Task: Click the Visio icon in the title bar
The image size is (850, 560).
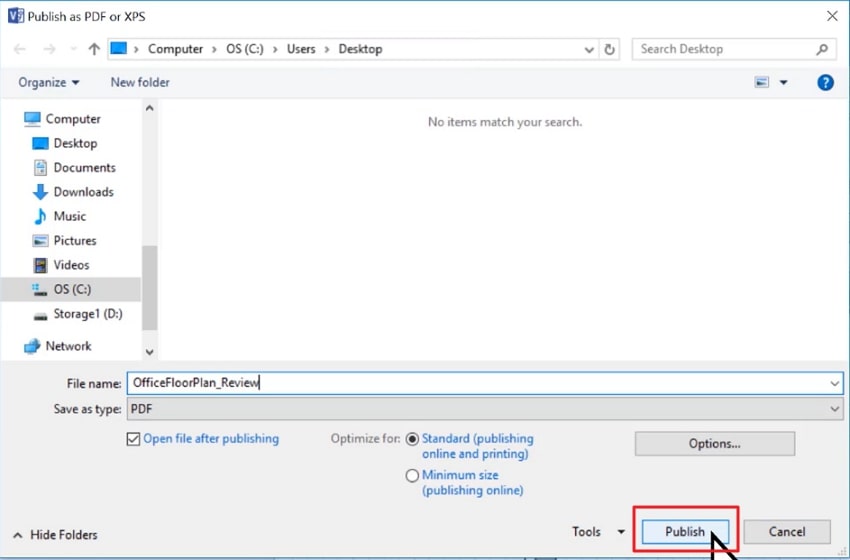Action: point(16,16)
